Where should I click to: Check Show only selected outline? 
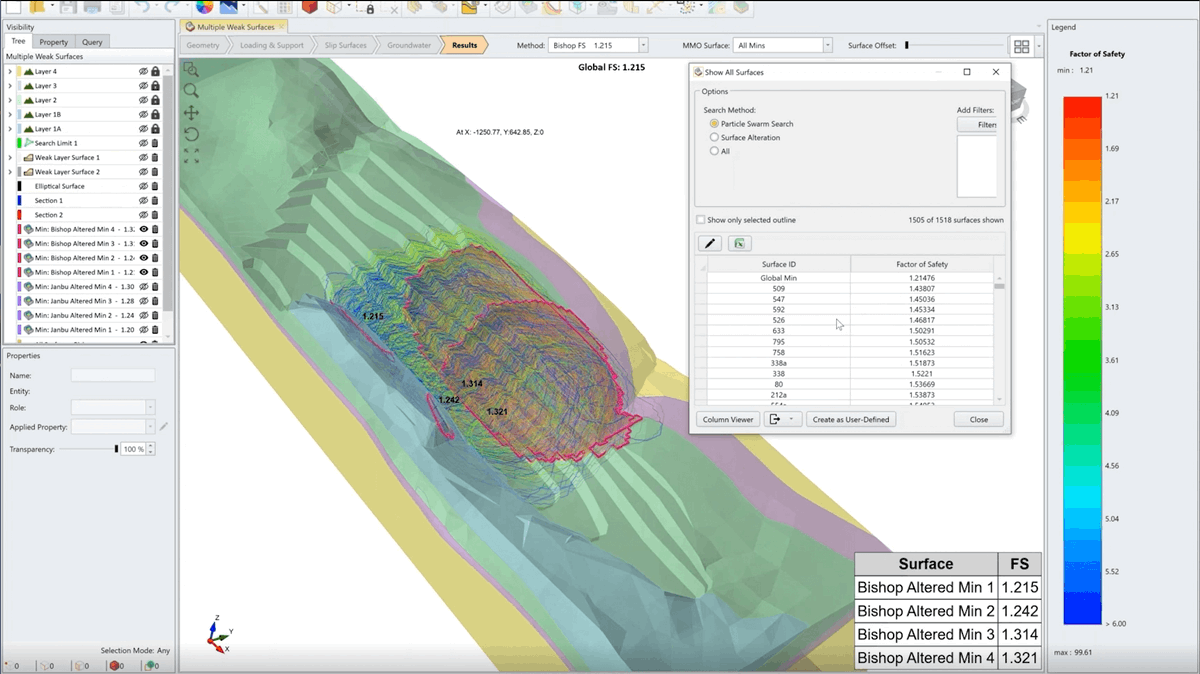click(x=700, y=220)
